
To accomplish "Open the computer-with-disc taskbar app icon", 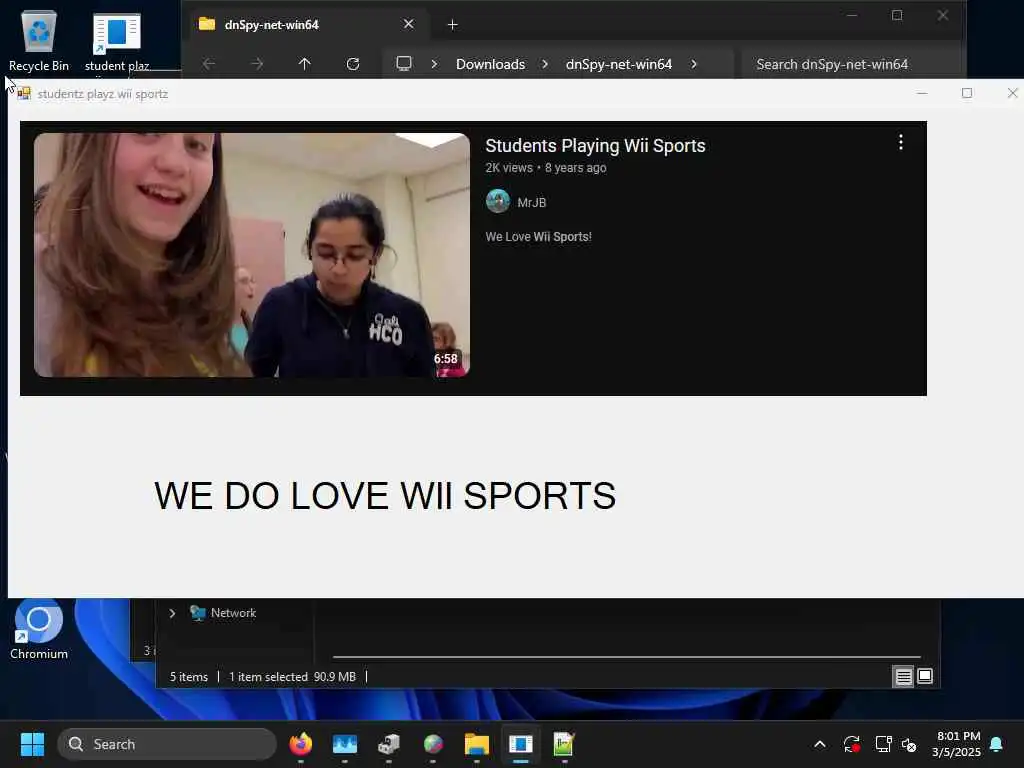I will pyautogui.click(x=389, y=744).
